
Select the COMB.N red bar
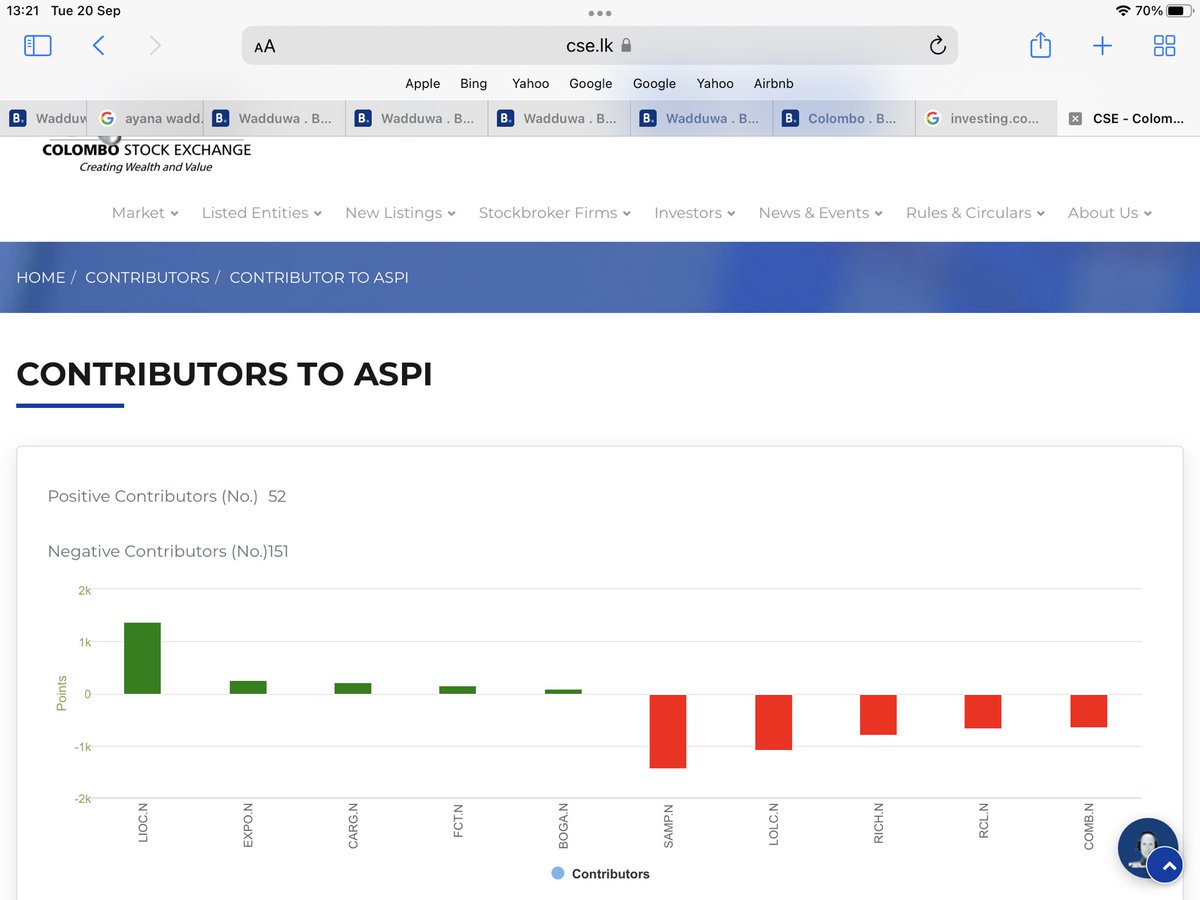[1088, 711]
